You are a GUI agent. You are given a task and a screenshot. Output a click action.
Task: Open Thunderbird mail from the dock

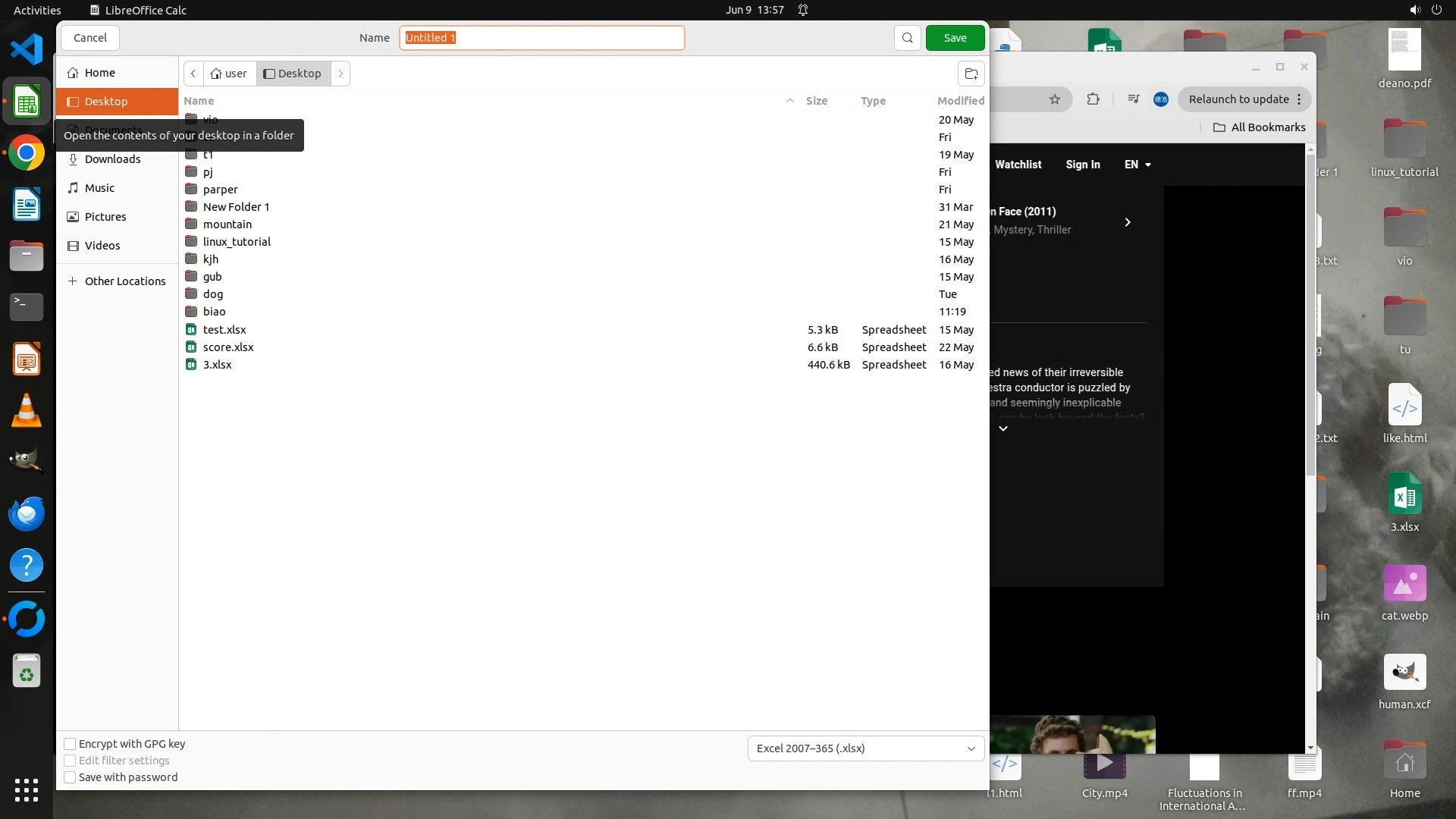[x=27, y=513]
